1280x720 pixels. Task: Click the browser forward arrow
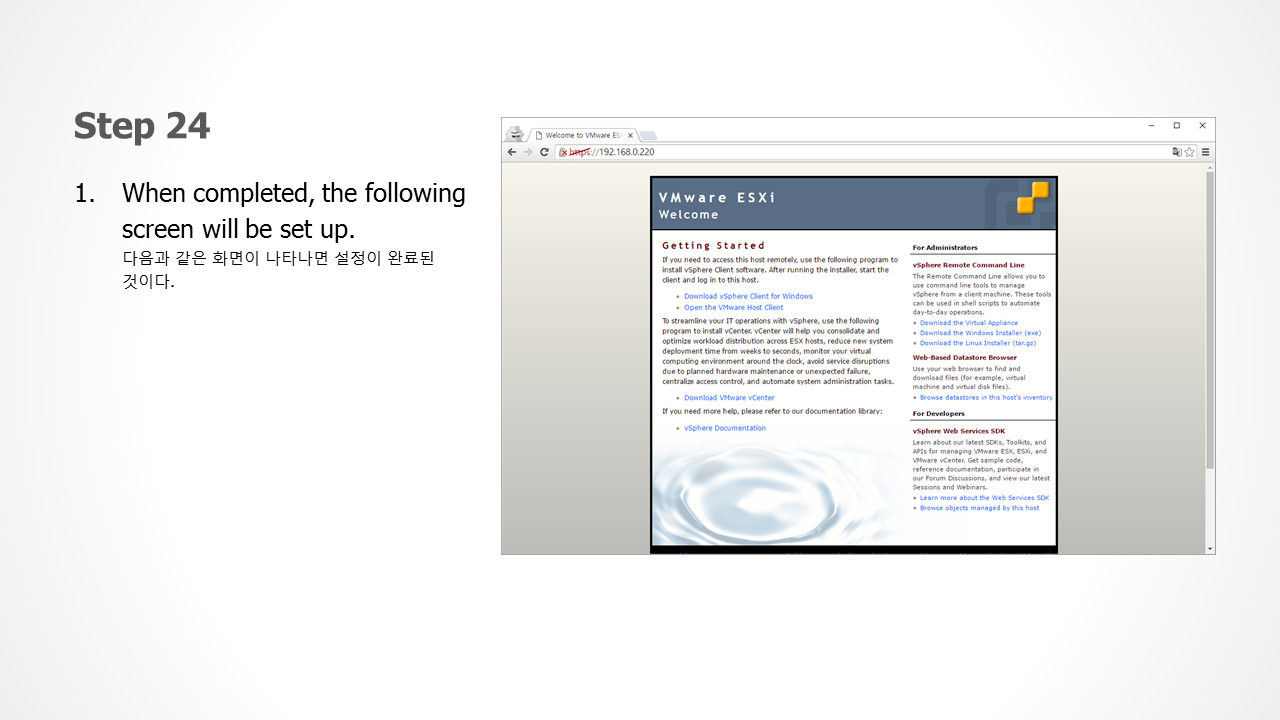528,152
